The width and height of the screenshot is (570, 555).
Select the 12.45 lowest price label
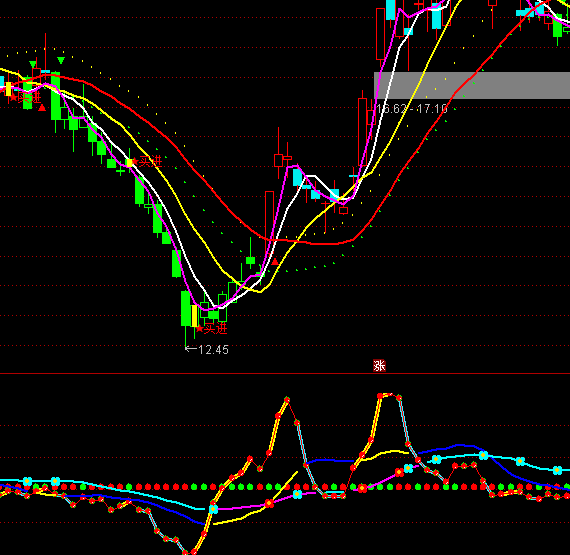pyautogui.click(x=213, y=350)
